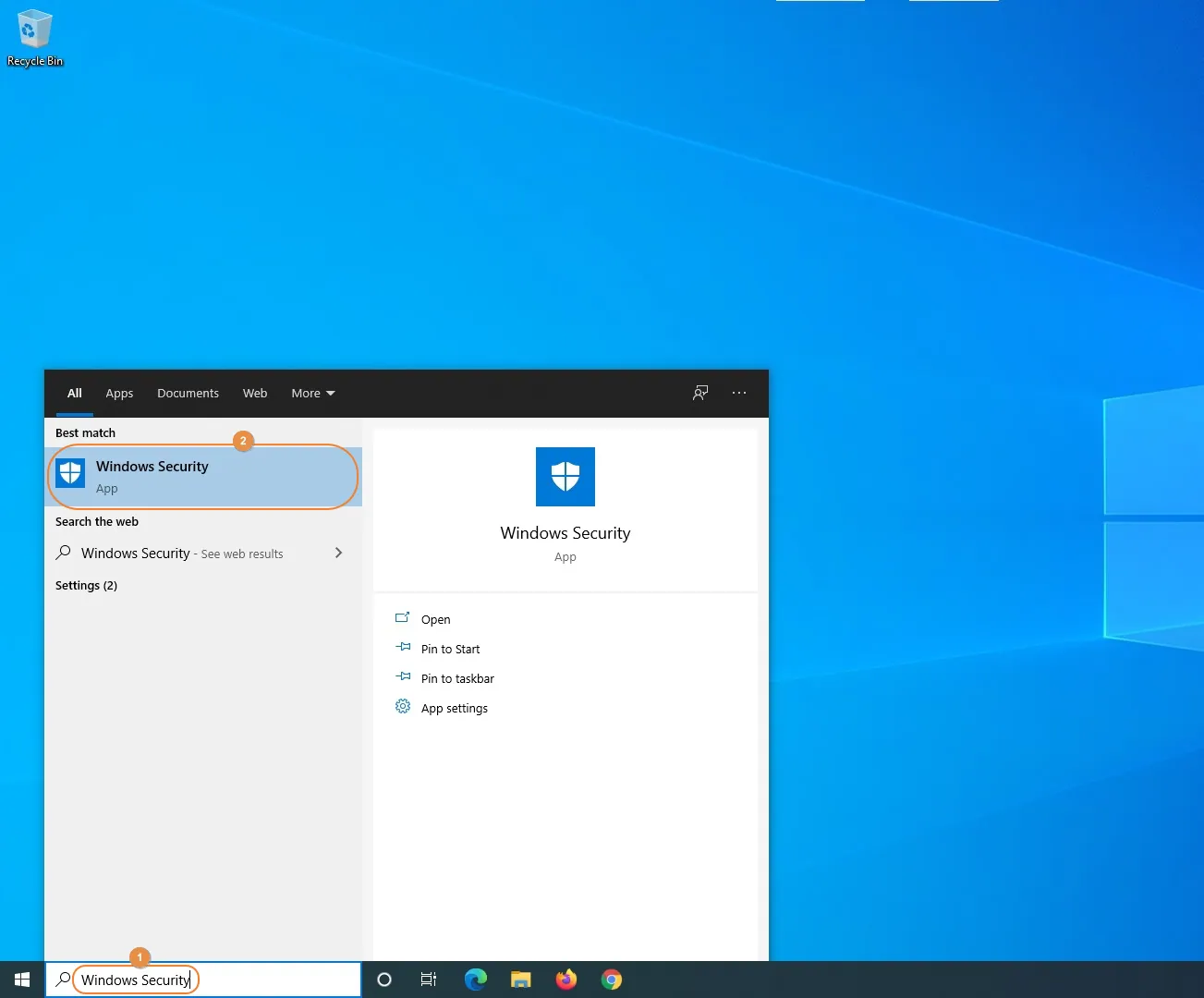Viewport: 1204px width, 998px height.
Task: Open File Explorer from taskbar
Action: pos(521,980)
